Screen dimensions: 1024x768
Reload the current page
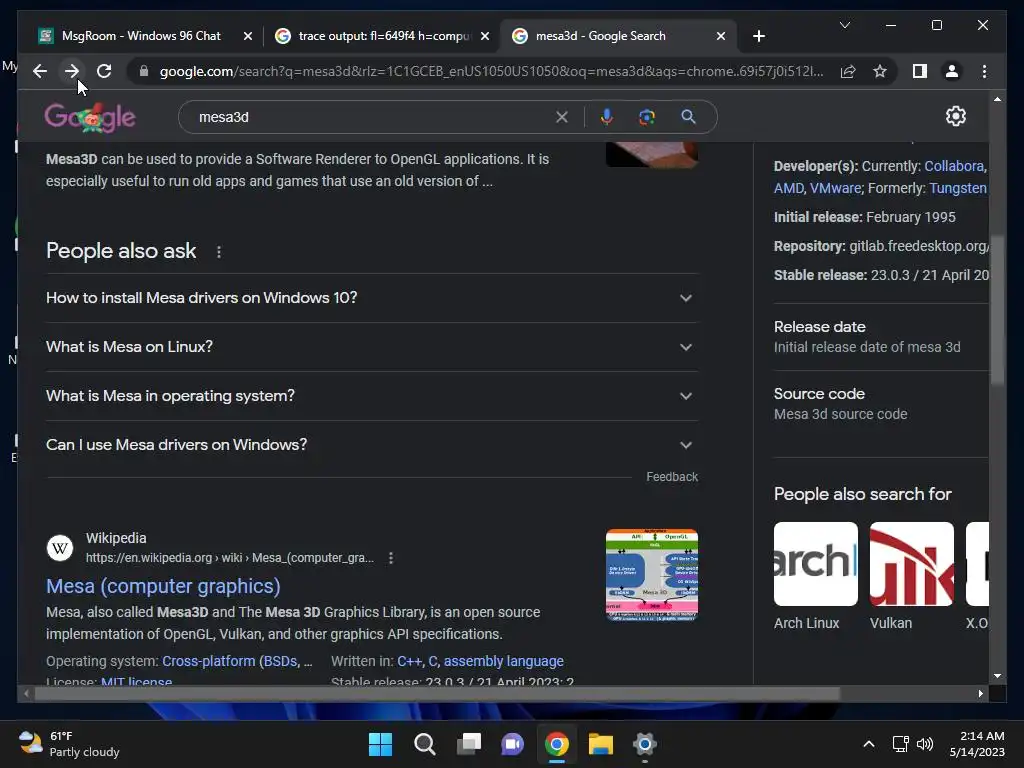pyautogui.click(x=104, y=71)
